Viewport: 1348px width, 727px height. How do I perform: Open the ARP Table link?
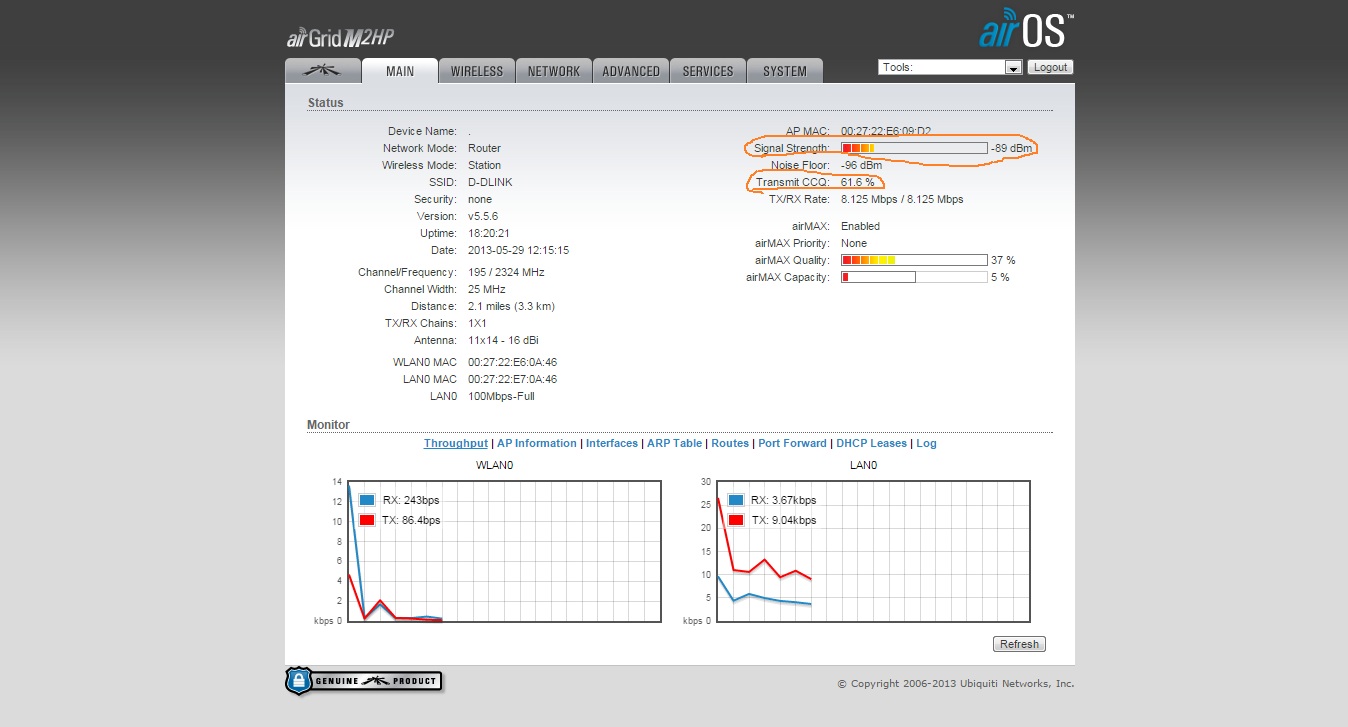674,443
